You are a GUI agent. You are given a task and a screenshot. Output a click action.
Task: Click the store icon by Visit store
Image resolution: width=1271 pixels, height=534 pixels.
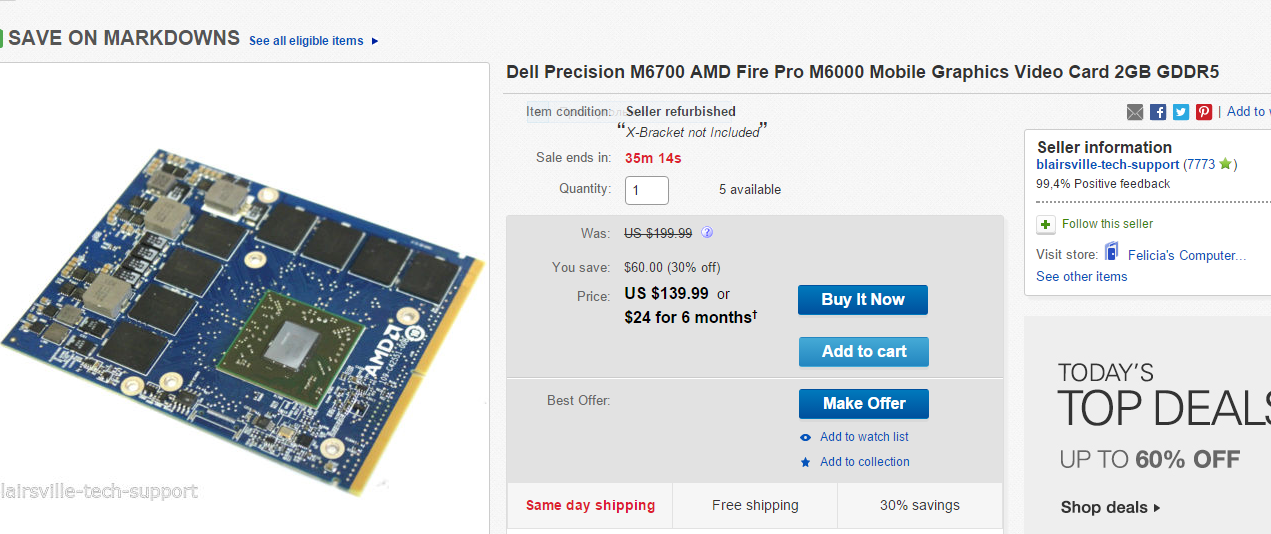(x=1111, y=254)
